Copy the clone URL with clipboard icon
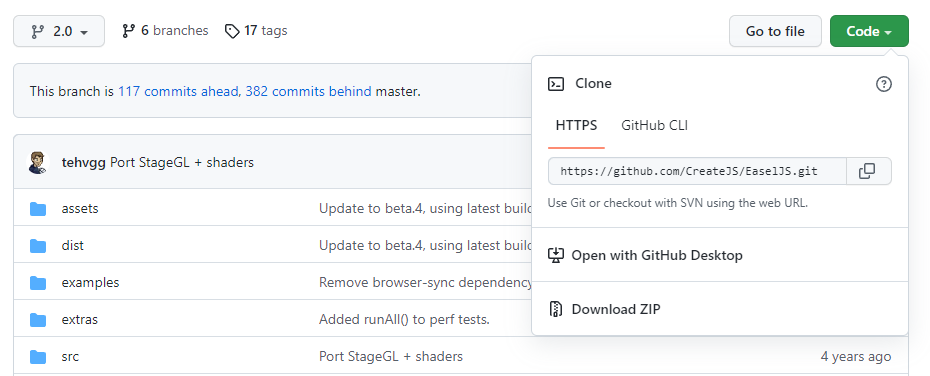 point(868,171)
